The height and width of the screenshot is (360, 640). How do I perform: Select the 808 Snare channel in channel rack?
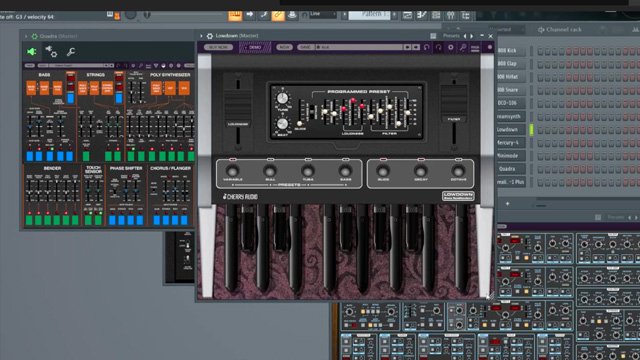pos(511,90)
